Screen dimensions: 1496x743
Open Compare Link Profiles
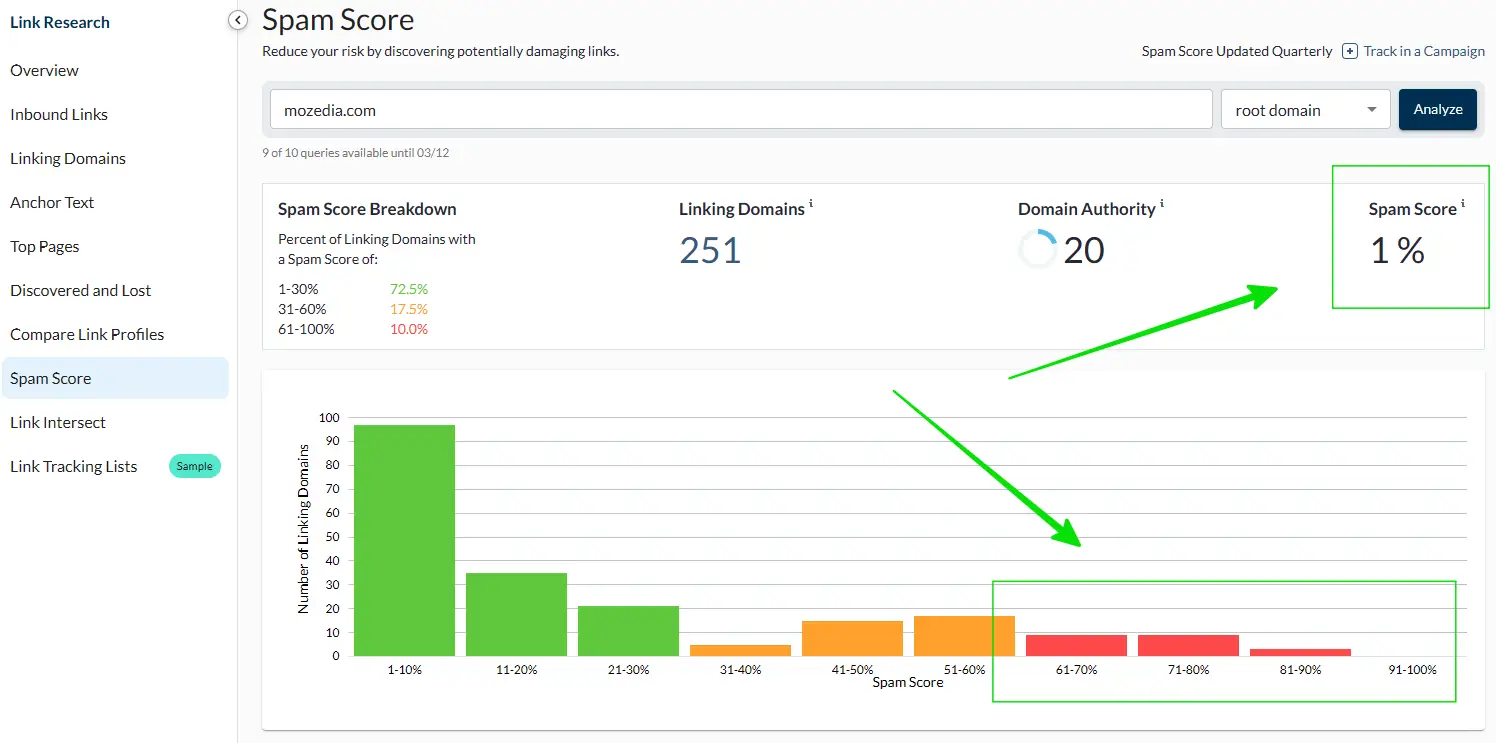click(87, 334)
